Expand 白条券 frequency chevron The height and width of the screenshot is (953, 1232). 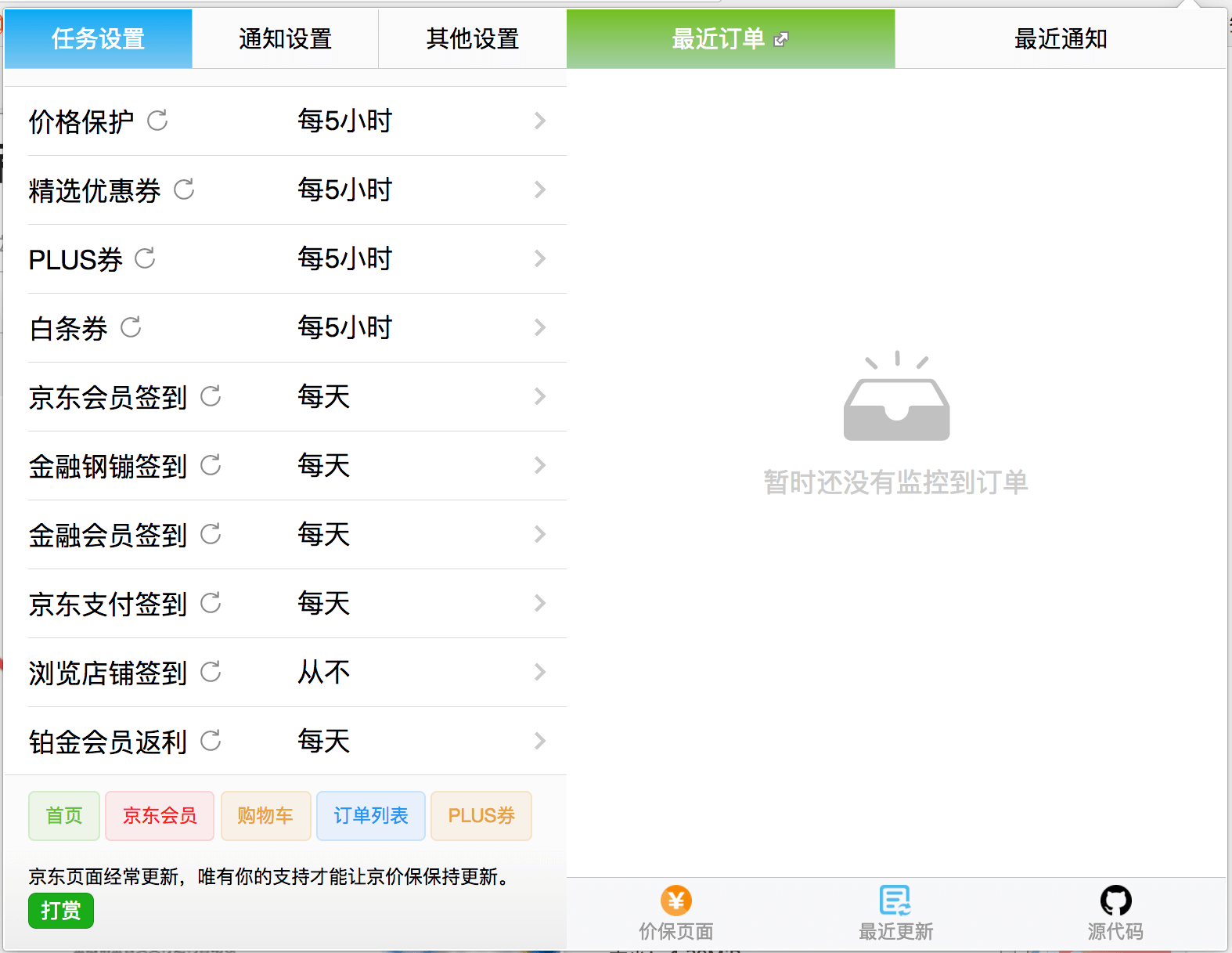coord(540,327)
